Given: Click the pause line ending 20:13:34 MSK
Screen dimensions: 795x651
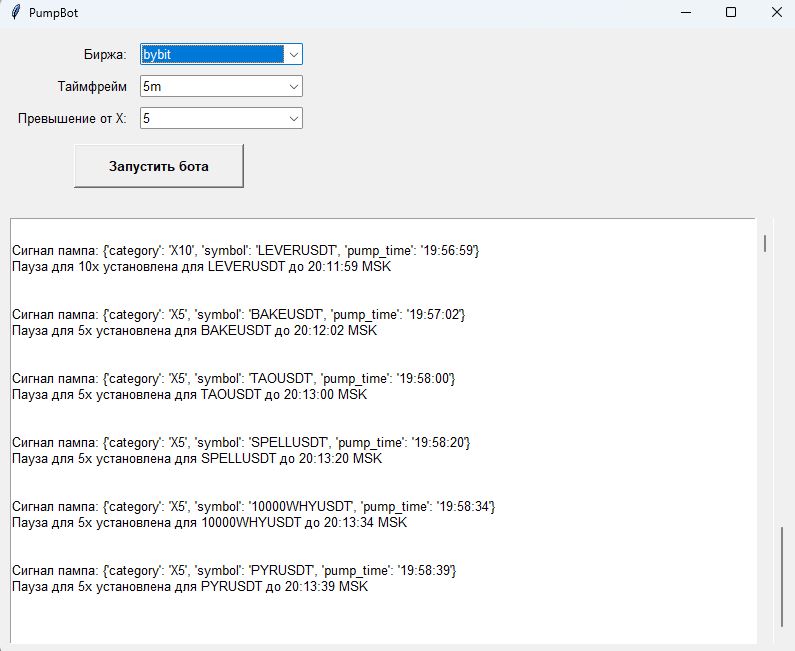Looking at the screenshot, I should [209, 523].
